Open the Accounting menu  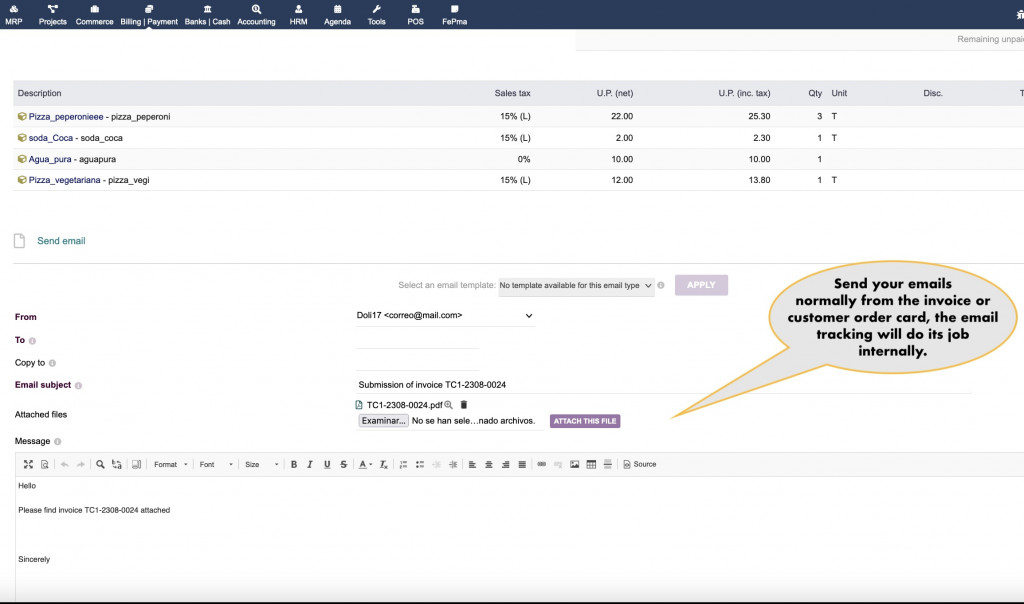[x=256, y=15]
